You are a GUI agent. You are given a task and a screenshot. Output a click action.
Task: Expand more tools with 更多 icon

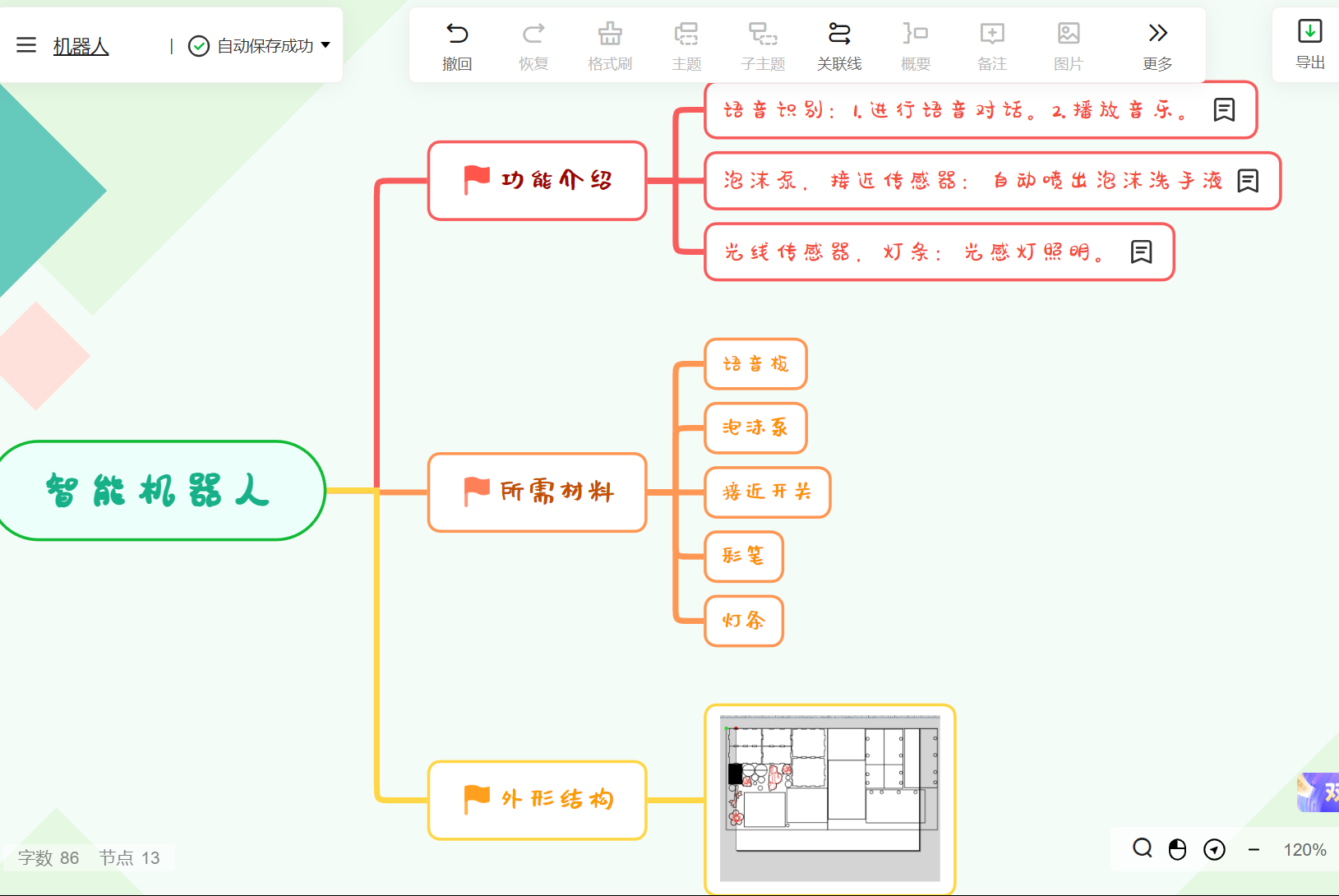coord(1157,34)
